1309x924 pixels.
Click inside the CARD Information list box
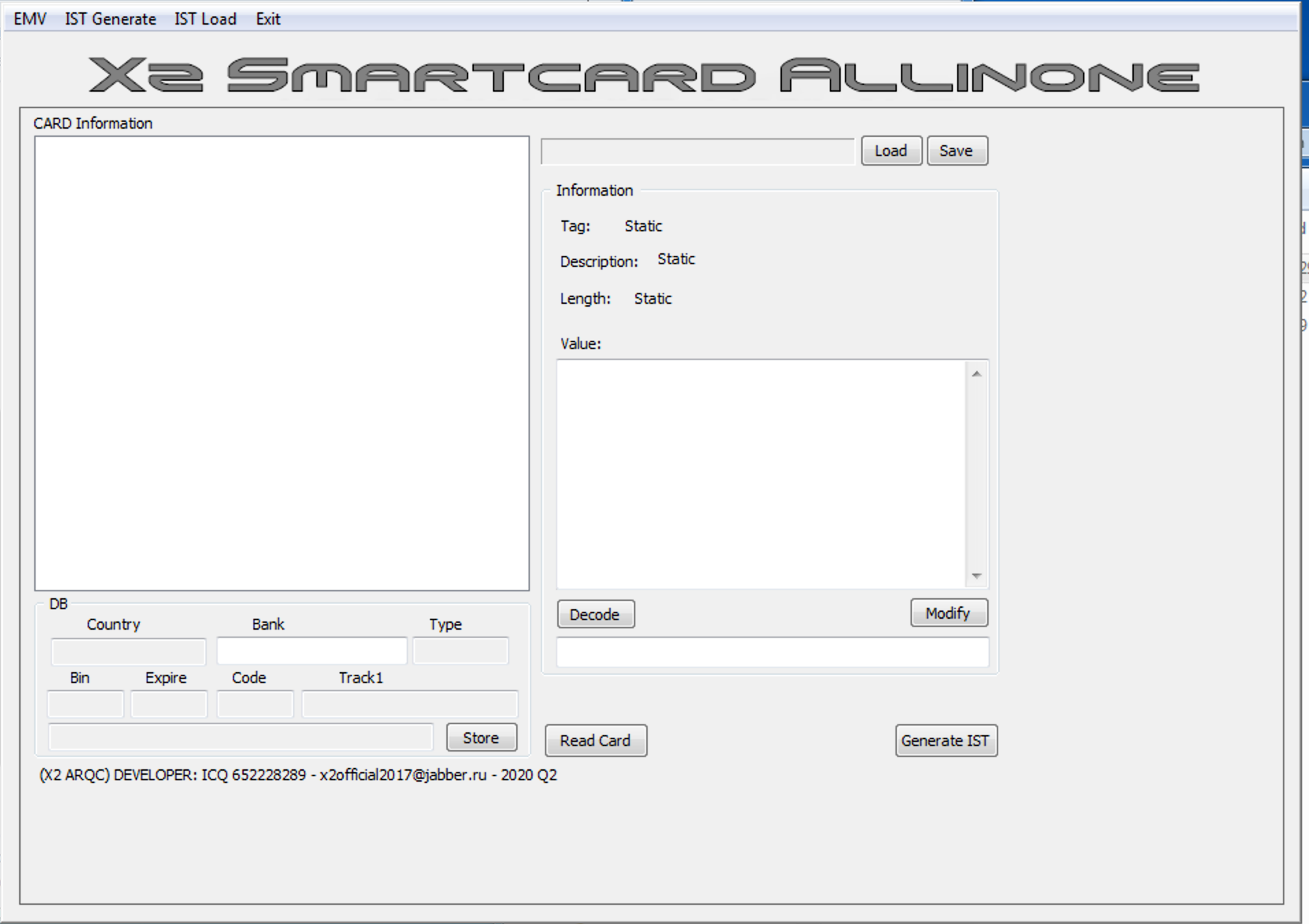click(281, 363)
